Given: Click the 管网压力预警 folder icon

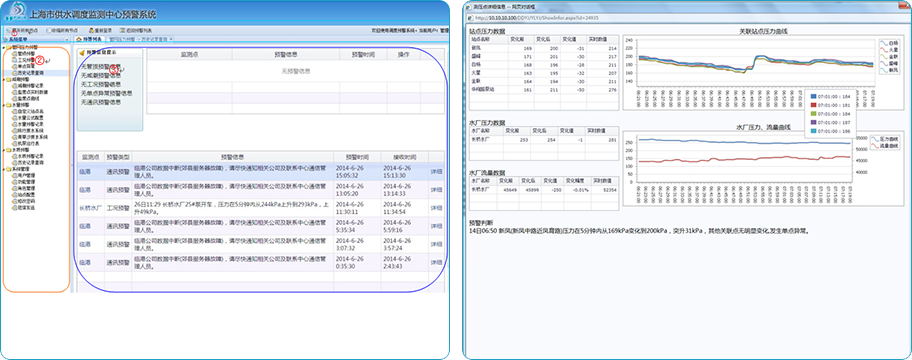Looking at the screenshot, I should 9,47.
